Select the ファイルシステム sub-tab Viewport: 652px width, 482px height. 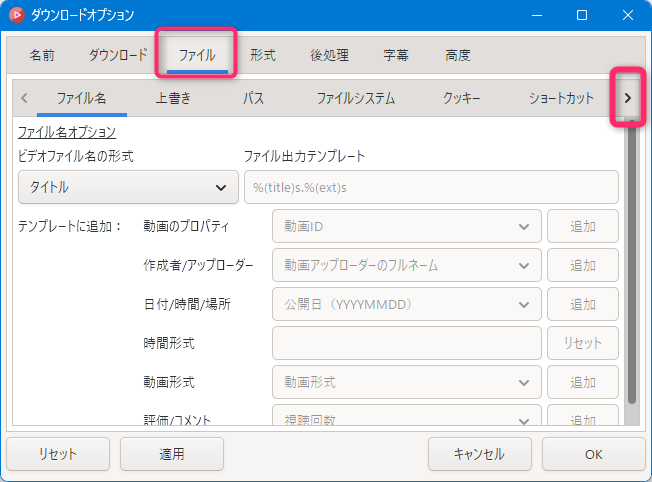[355, 98]
